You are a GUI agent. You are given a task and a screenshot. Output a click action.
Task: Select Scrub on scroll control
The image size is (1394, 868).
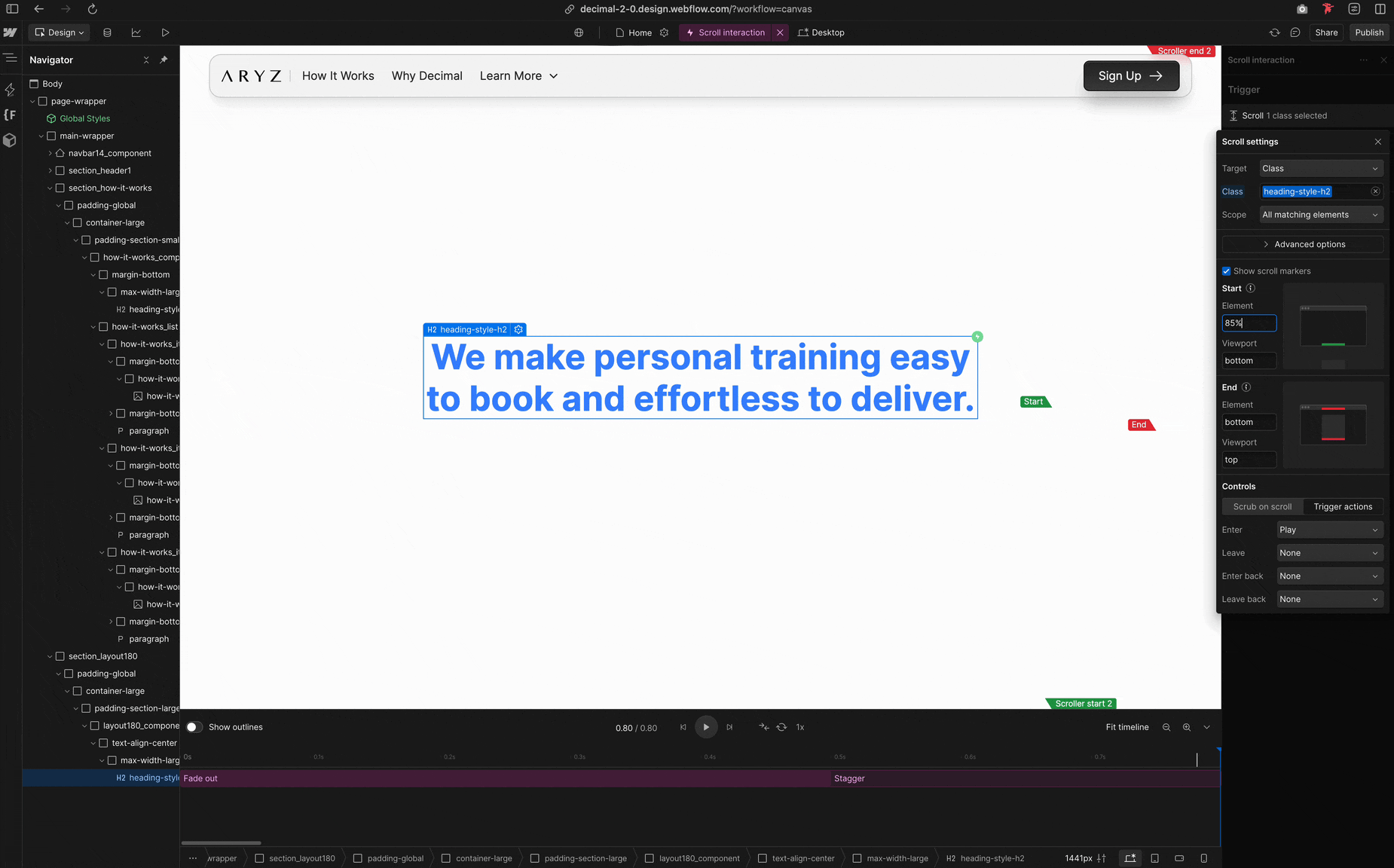pyautogui.click(x=1262, y=507)
